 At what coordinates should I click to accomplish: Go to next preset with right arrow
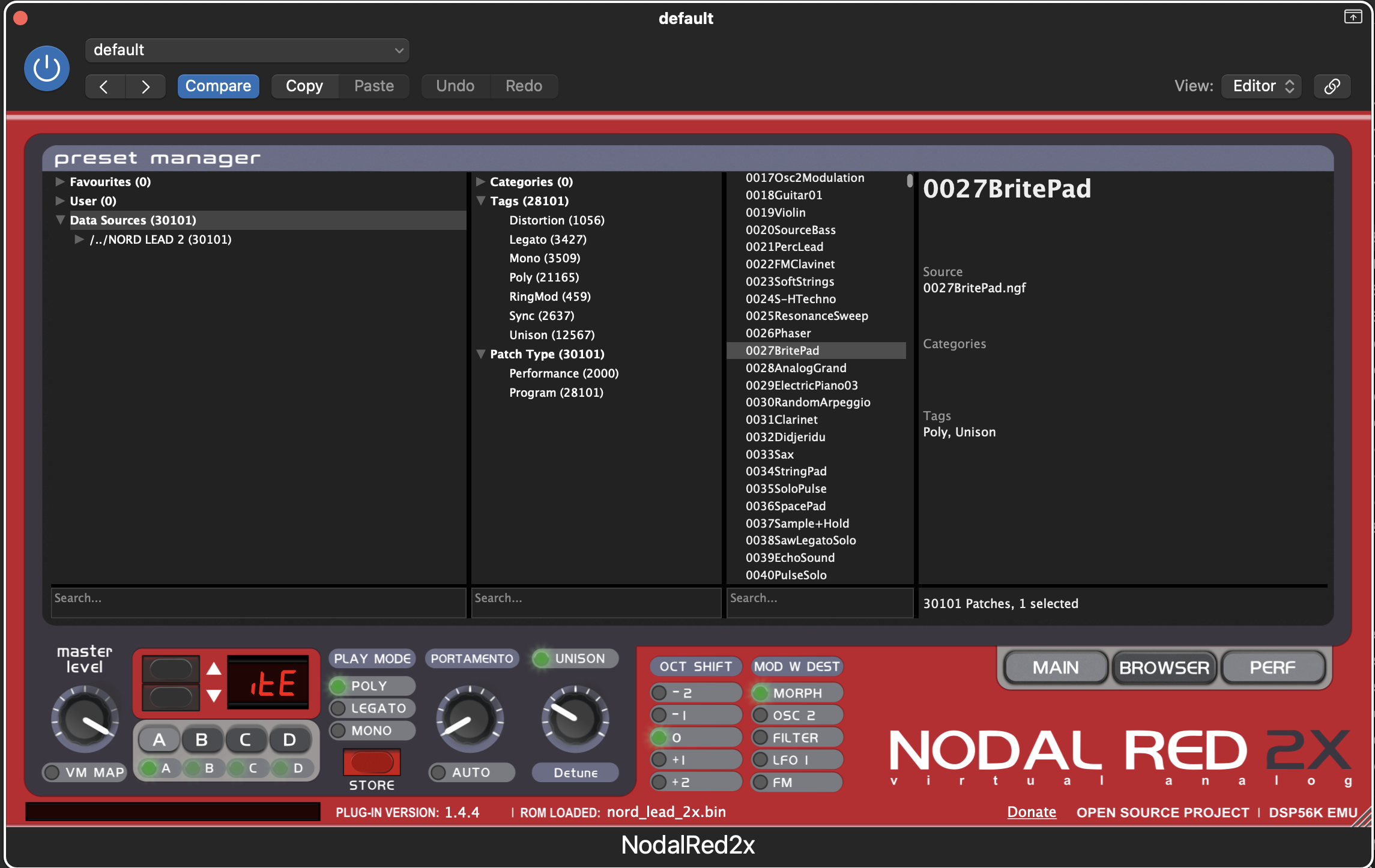coord(145,86)
